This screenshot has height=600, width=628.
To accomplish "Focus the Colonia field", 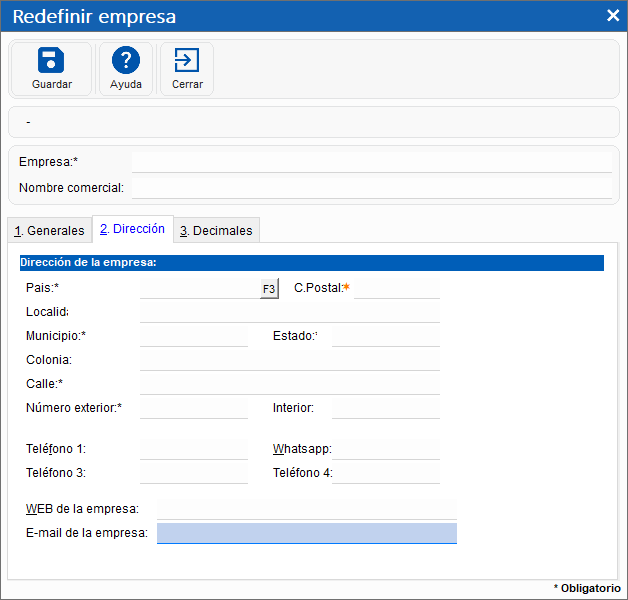I will click(x=290, y=360).
